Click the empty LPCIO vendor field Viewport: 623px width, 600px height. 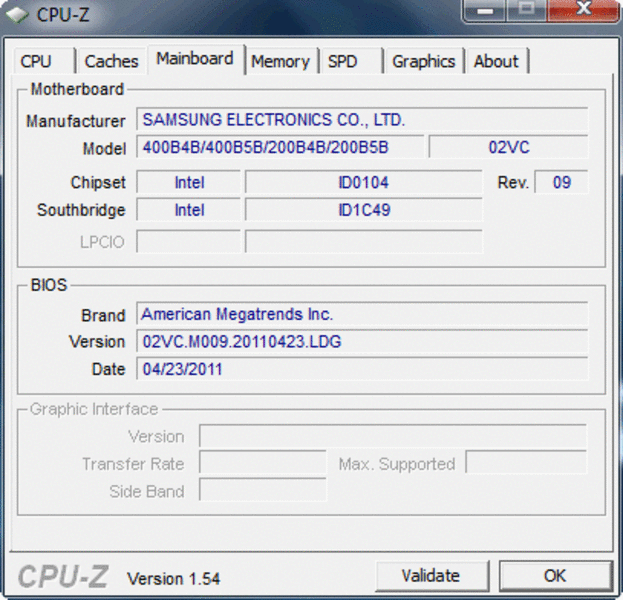coord(189,242)
